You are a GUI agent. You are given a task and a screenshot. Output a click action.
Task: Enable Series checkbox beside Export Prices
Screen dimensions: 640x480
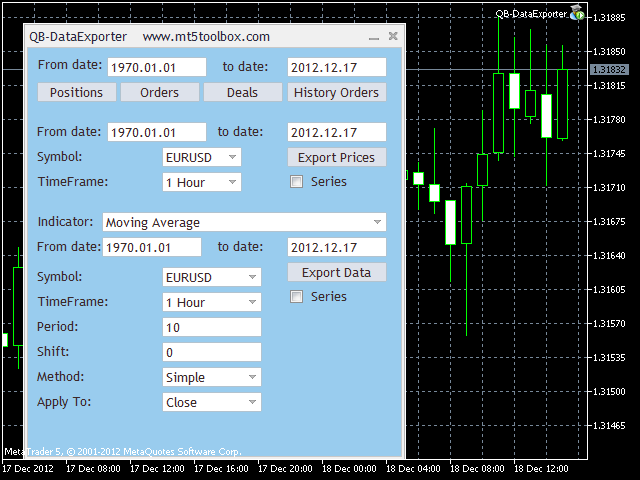(x=296, y=182)
